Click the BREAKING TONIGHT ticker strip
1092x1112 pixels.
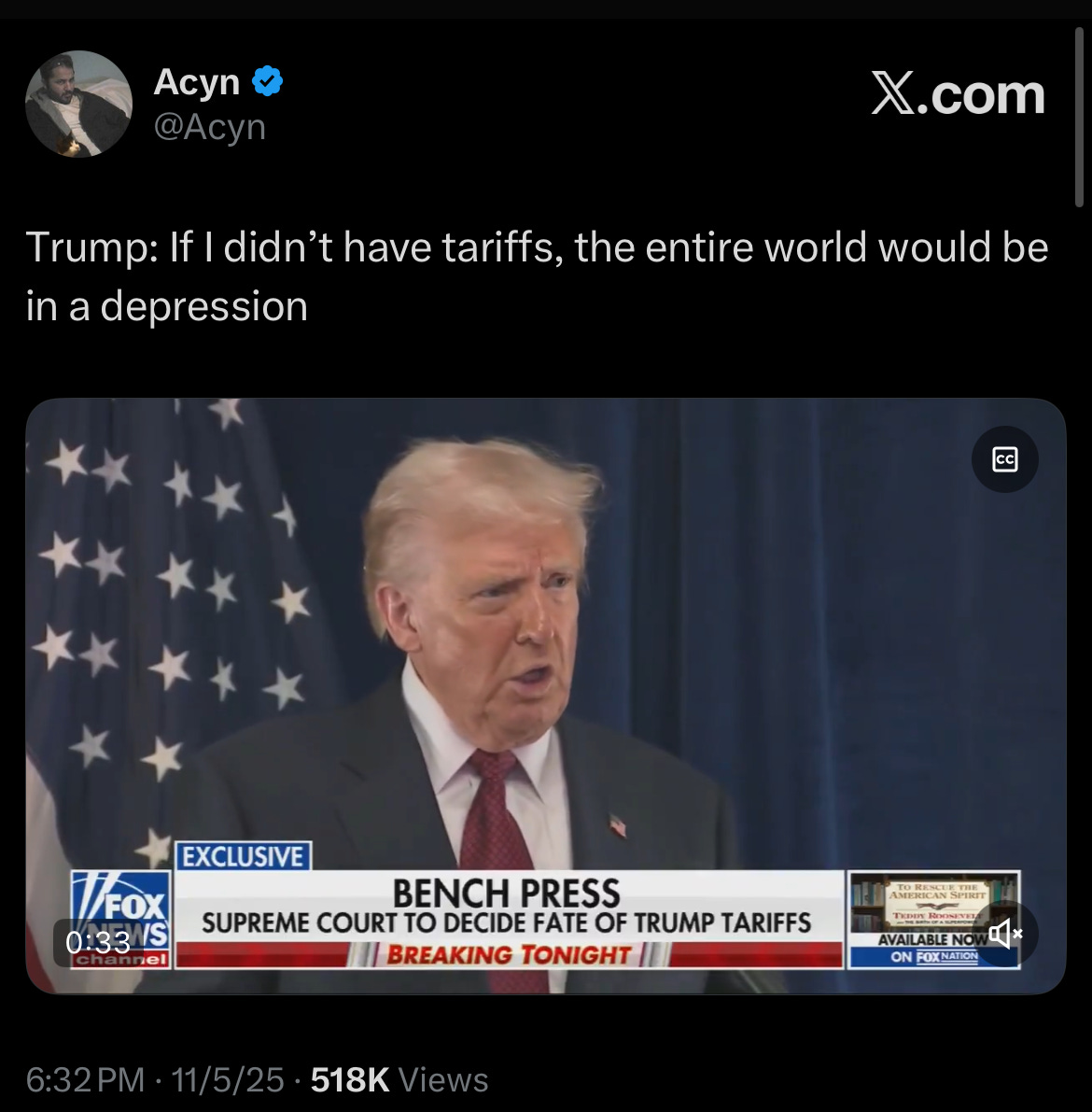click(509, 954)
